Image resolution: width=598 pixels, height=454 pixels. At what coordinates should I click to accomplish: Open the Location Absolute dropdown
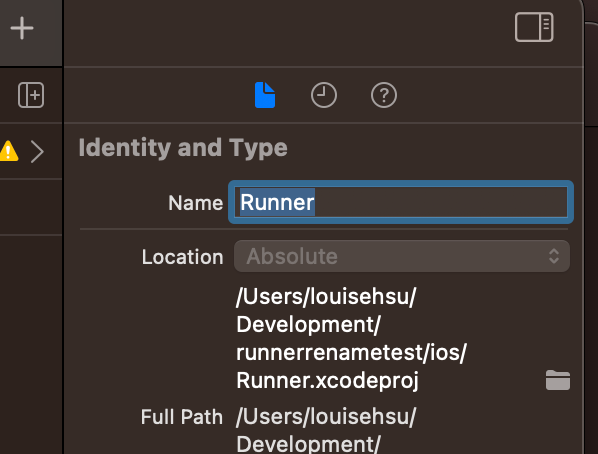[402, 256]
